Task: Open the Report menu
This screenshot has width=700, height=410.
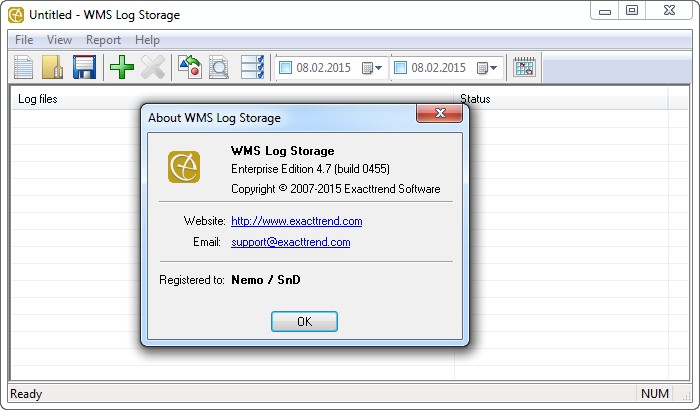Action: click(103, 40)
